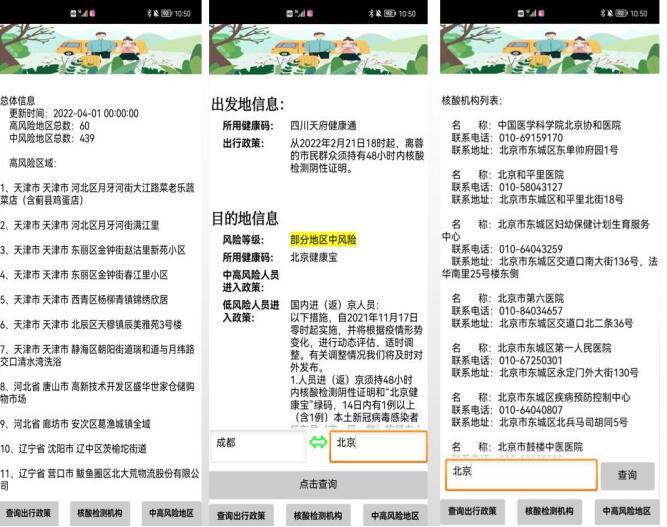667x527 pixels.
Task: Click the highlighted 部分地区中风险 risk level label
Action: coord(323,240)
